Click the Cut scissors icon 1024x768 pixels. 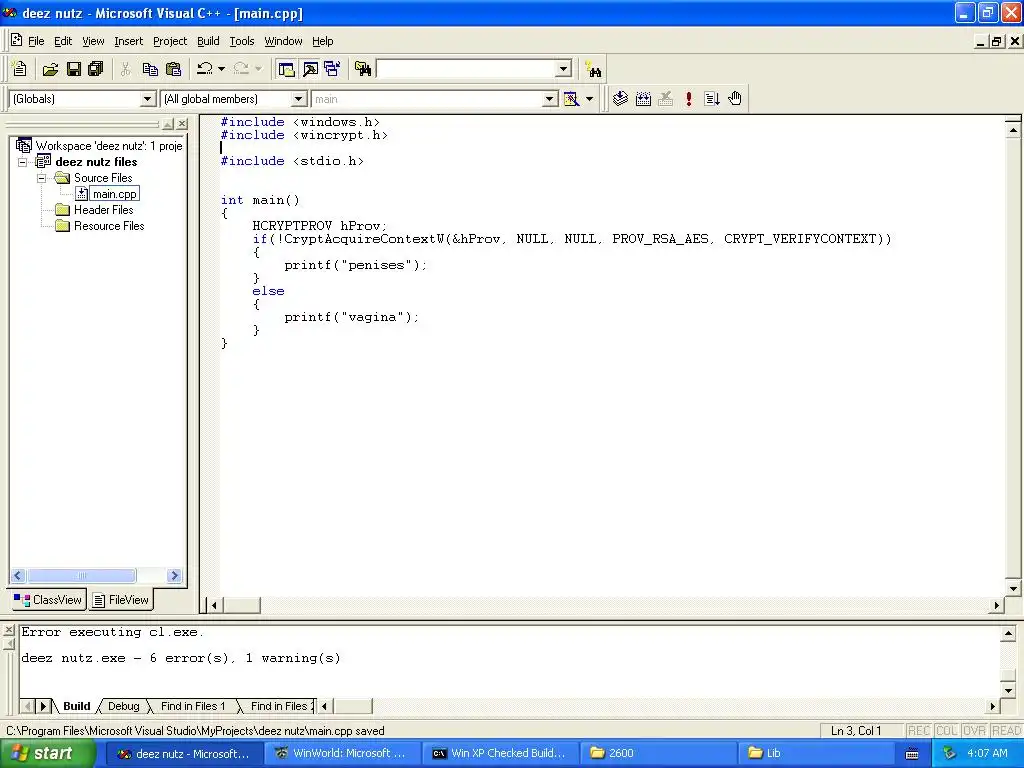coord(125,69)
